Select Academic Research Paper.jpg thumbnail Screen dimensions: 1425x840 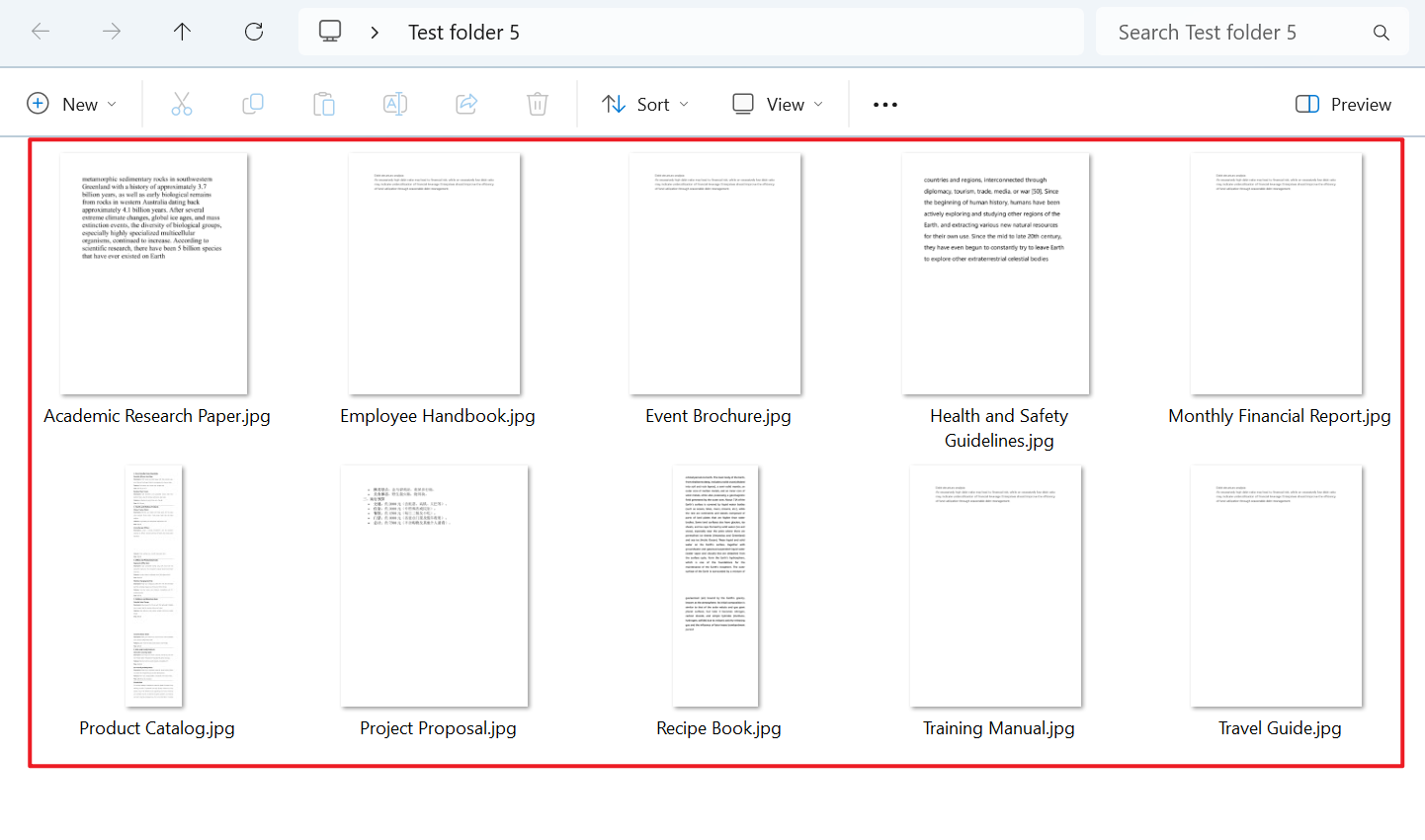coord(154,275)
